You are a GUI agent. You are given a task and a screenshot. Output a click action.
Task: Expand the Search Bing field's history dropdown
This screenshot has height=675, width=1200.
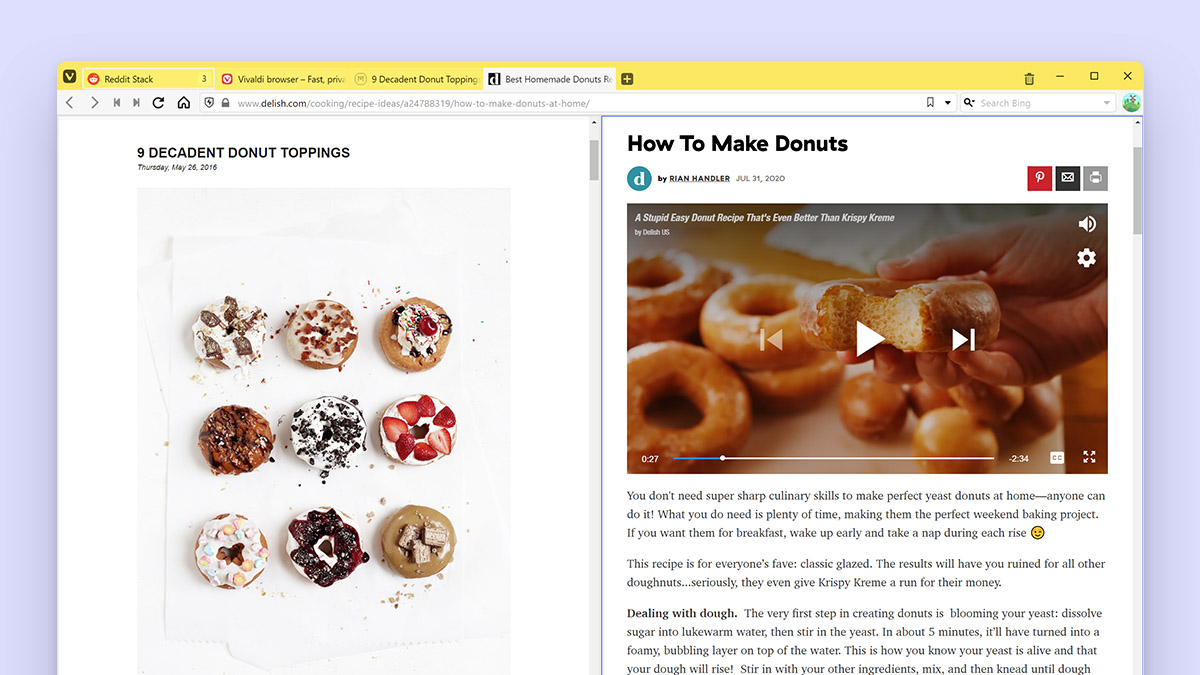pyautogui.click(x=1107, y=102)
